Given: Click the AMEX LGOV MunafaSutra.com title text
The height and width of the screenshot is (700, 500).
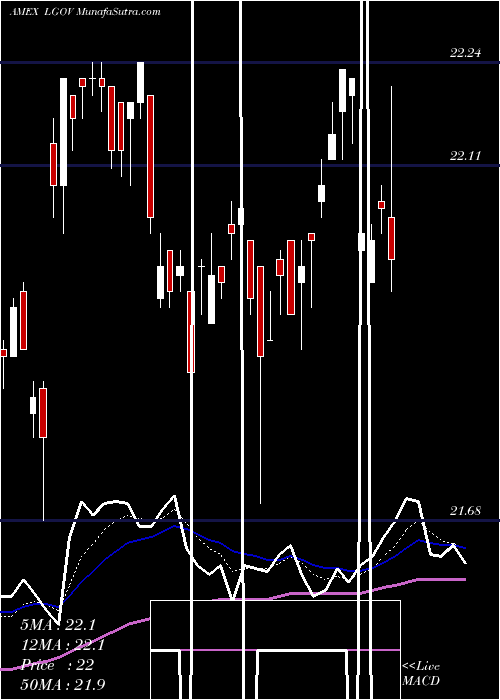Looking at the screenshot, I should (x=85, y=11).
